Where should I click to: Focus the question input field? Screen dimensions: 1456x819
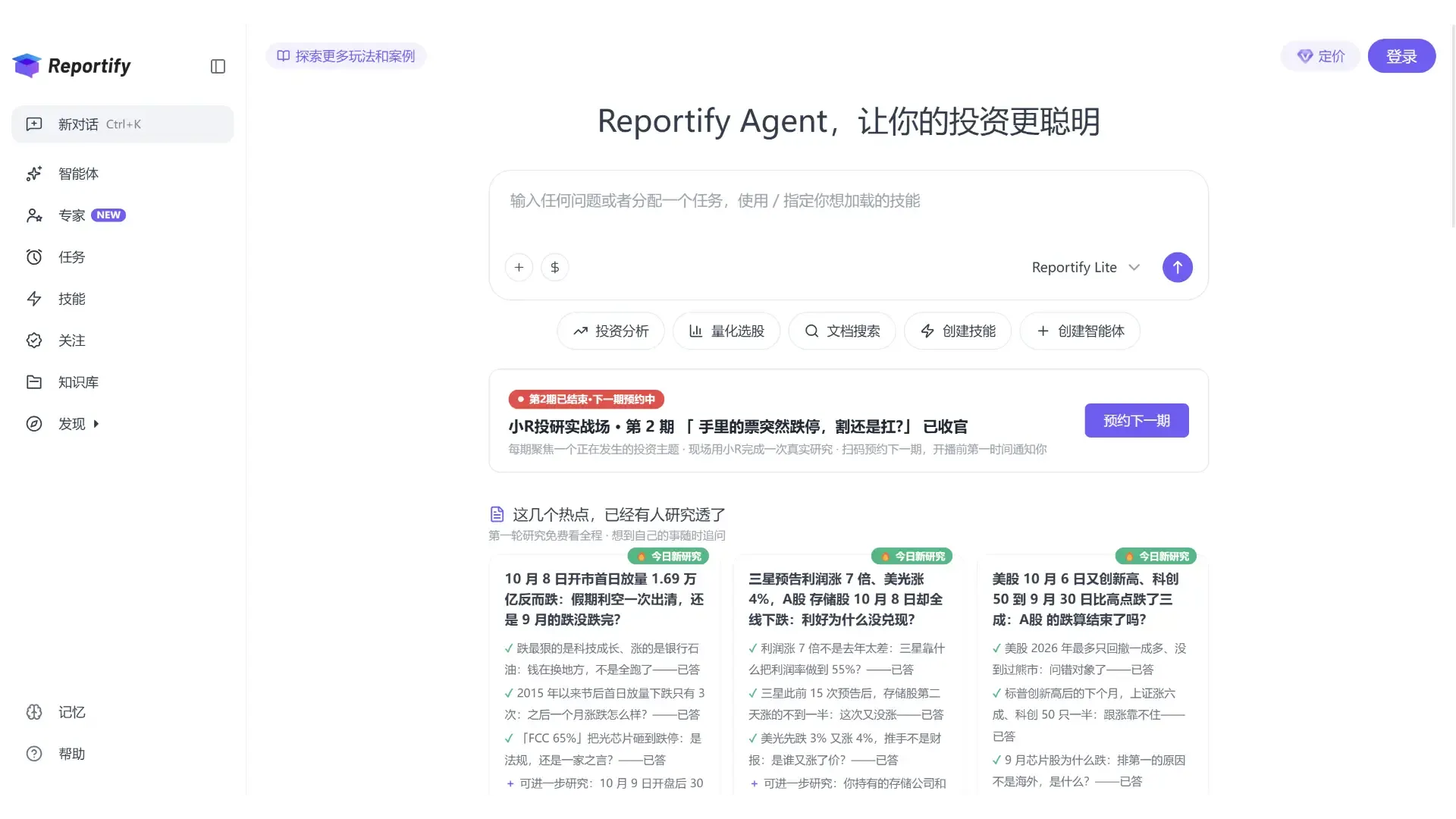(848, 201)
